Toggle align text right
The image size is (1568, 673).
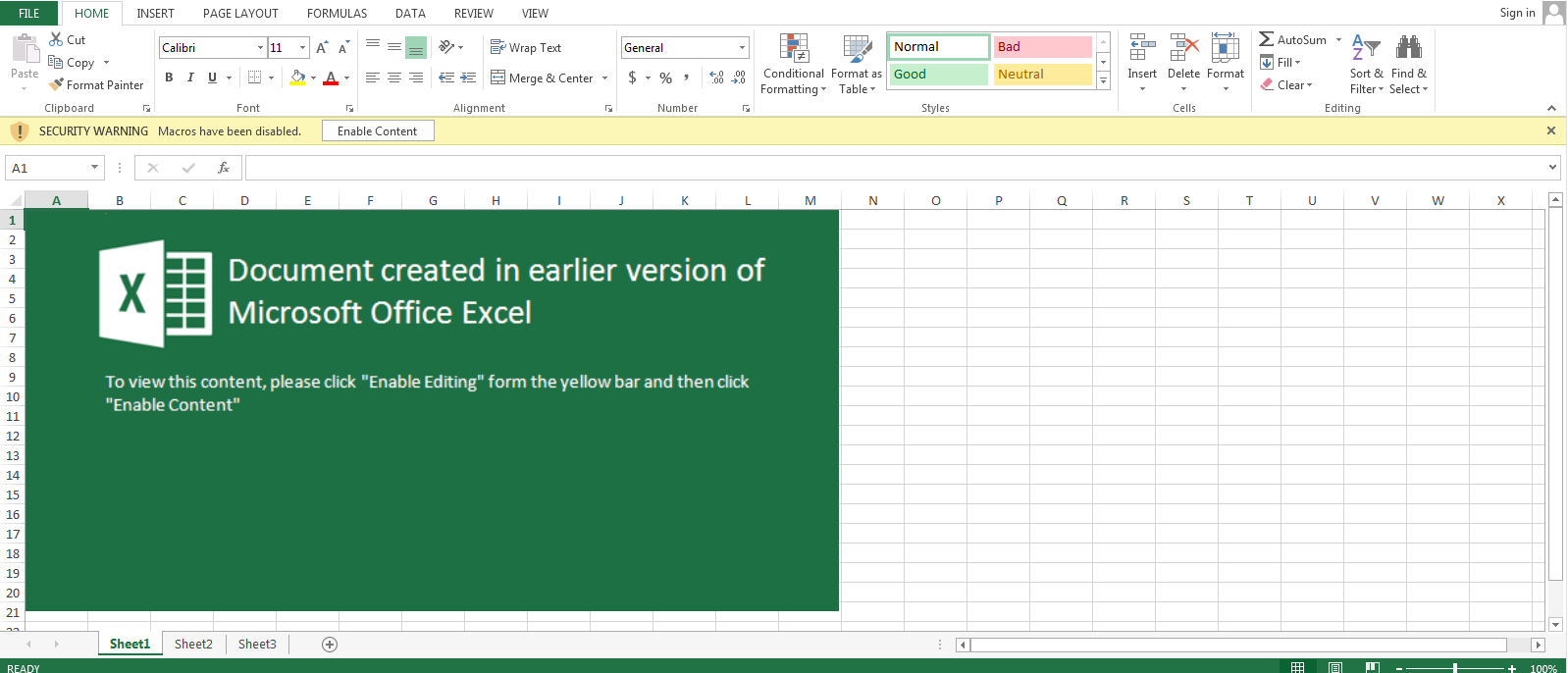(x=416, y=78)
